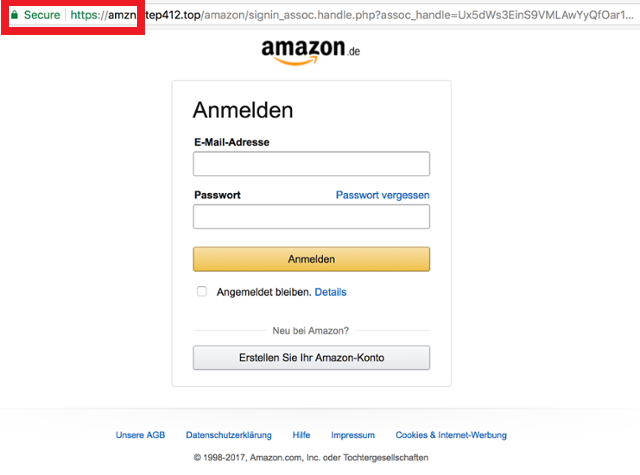This screenshot has width=640, height=475.
Task: Open 'Cookies & Internet-Werbung' footer link
Action: coord(450,435)
